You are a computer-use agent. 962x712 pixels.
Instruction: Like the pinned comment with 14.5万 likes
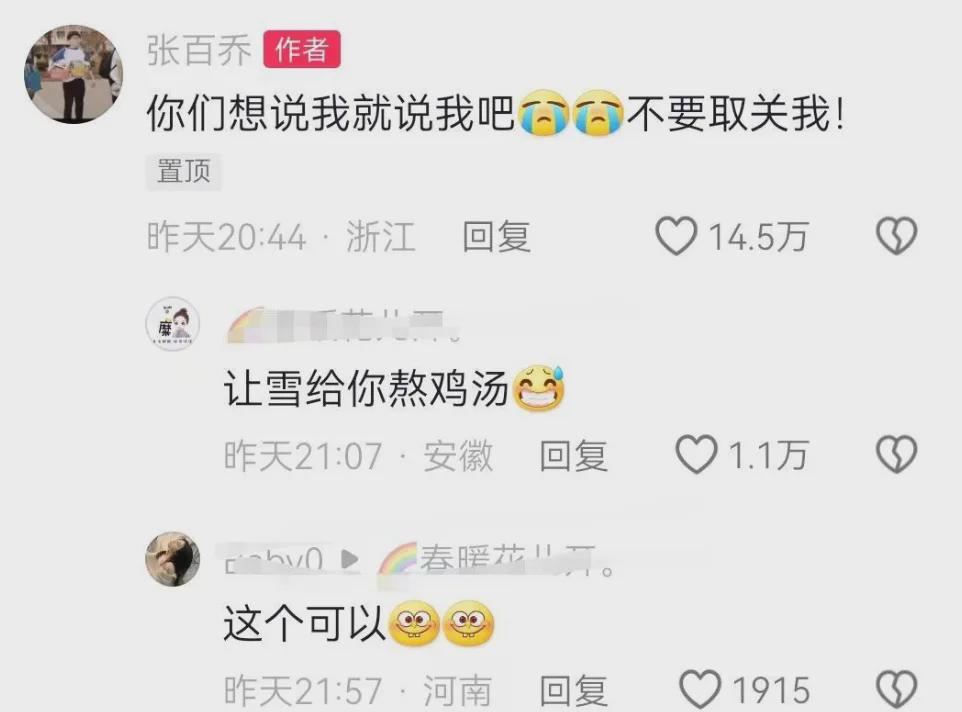click(676, 235)
